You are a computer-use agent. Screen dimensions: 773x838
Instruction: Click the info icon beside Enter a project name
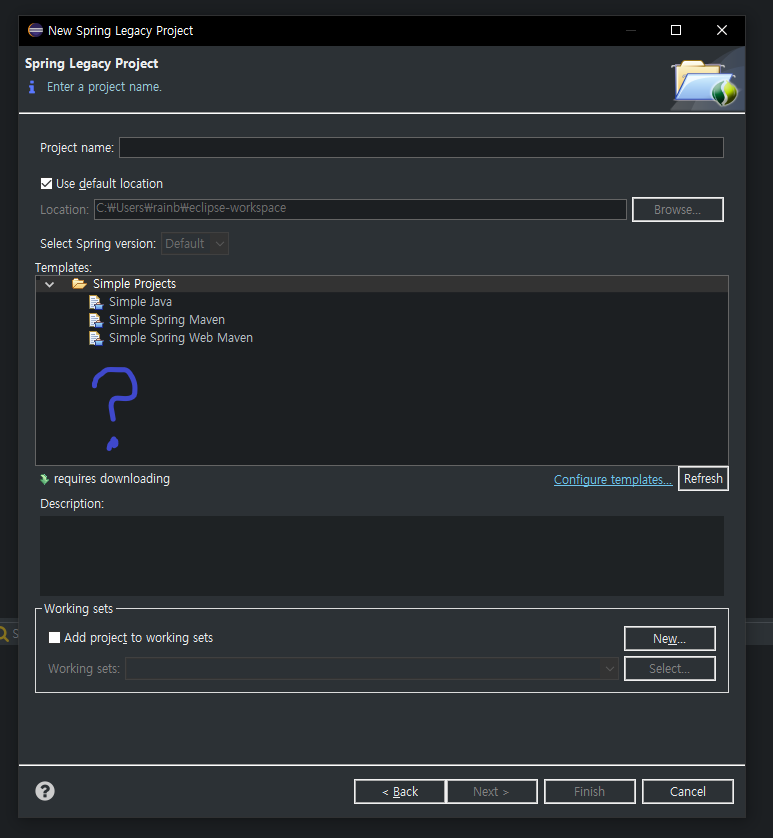[x=32, y=87]
